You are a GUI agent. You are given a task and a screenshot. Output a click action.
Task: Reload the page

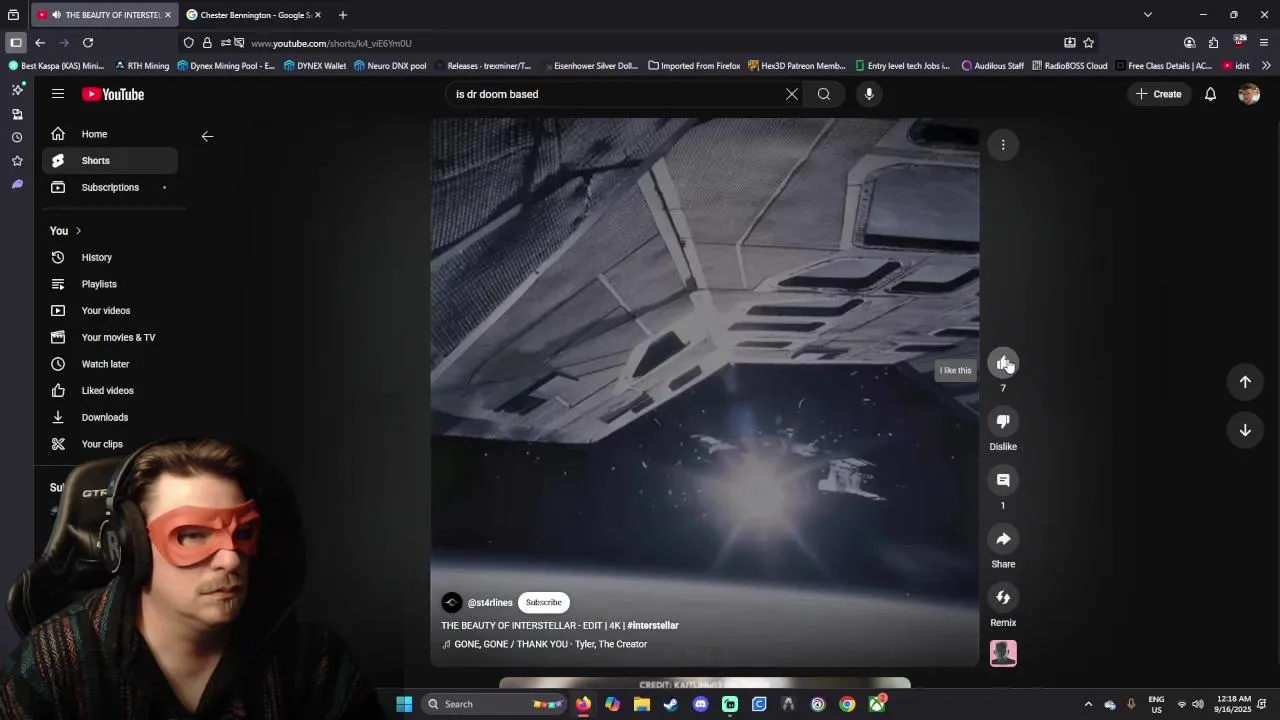click(x=88, y=43)
